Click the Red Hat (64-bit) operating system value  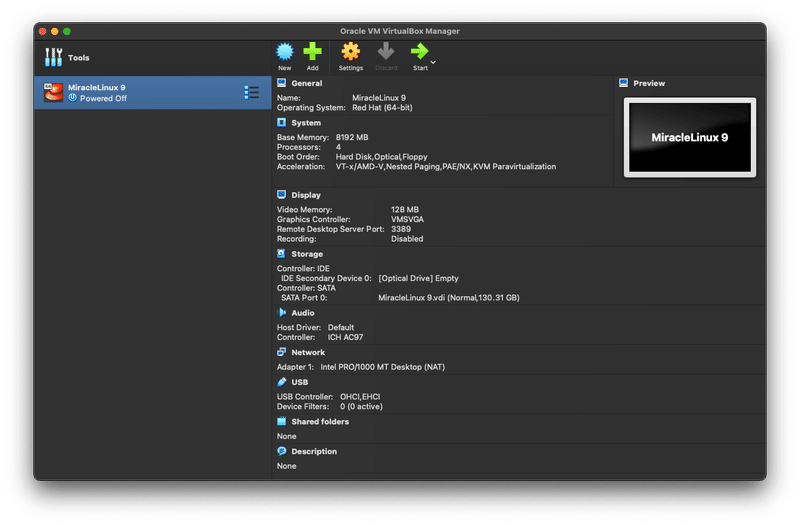[x=382, y=108]
